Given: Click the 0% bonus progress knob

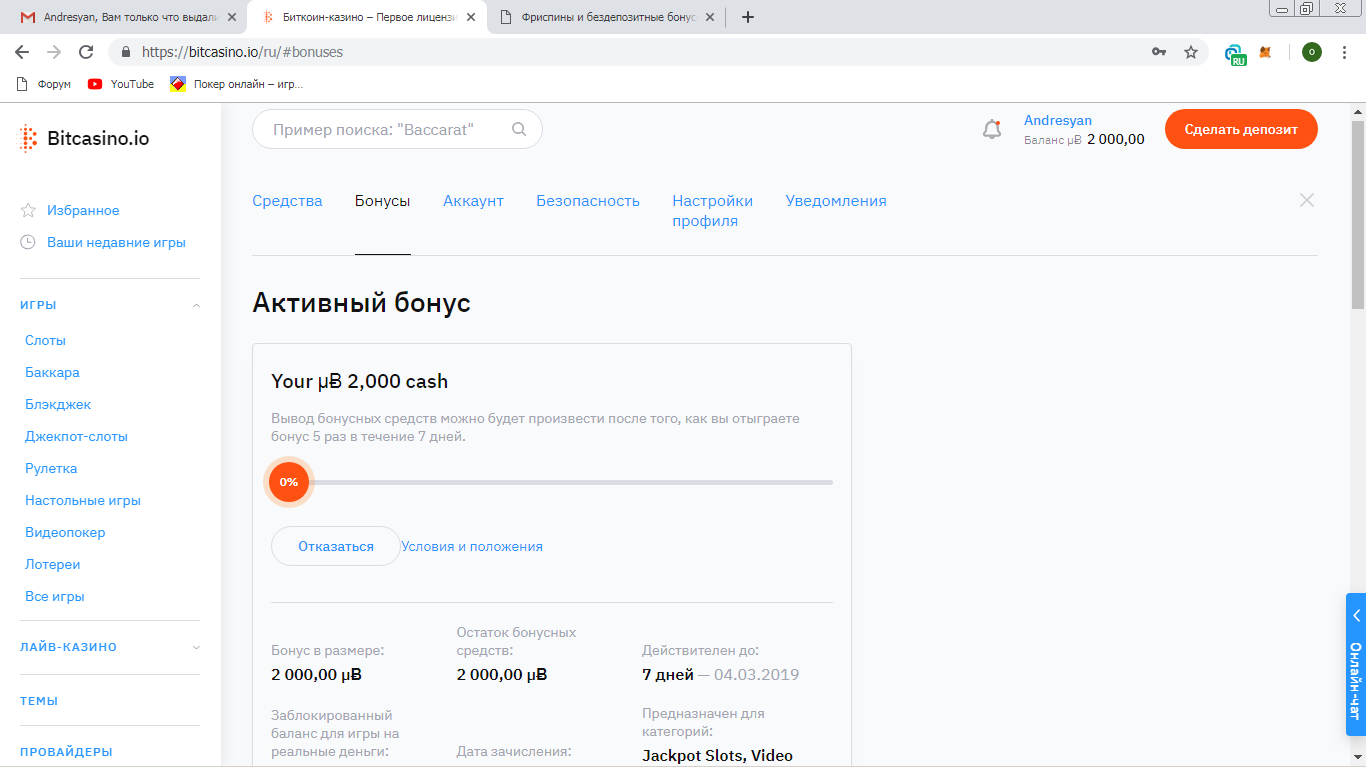Looking at the screenshot, I should point(289,482).
